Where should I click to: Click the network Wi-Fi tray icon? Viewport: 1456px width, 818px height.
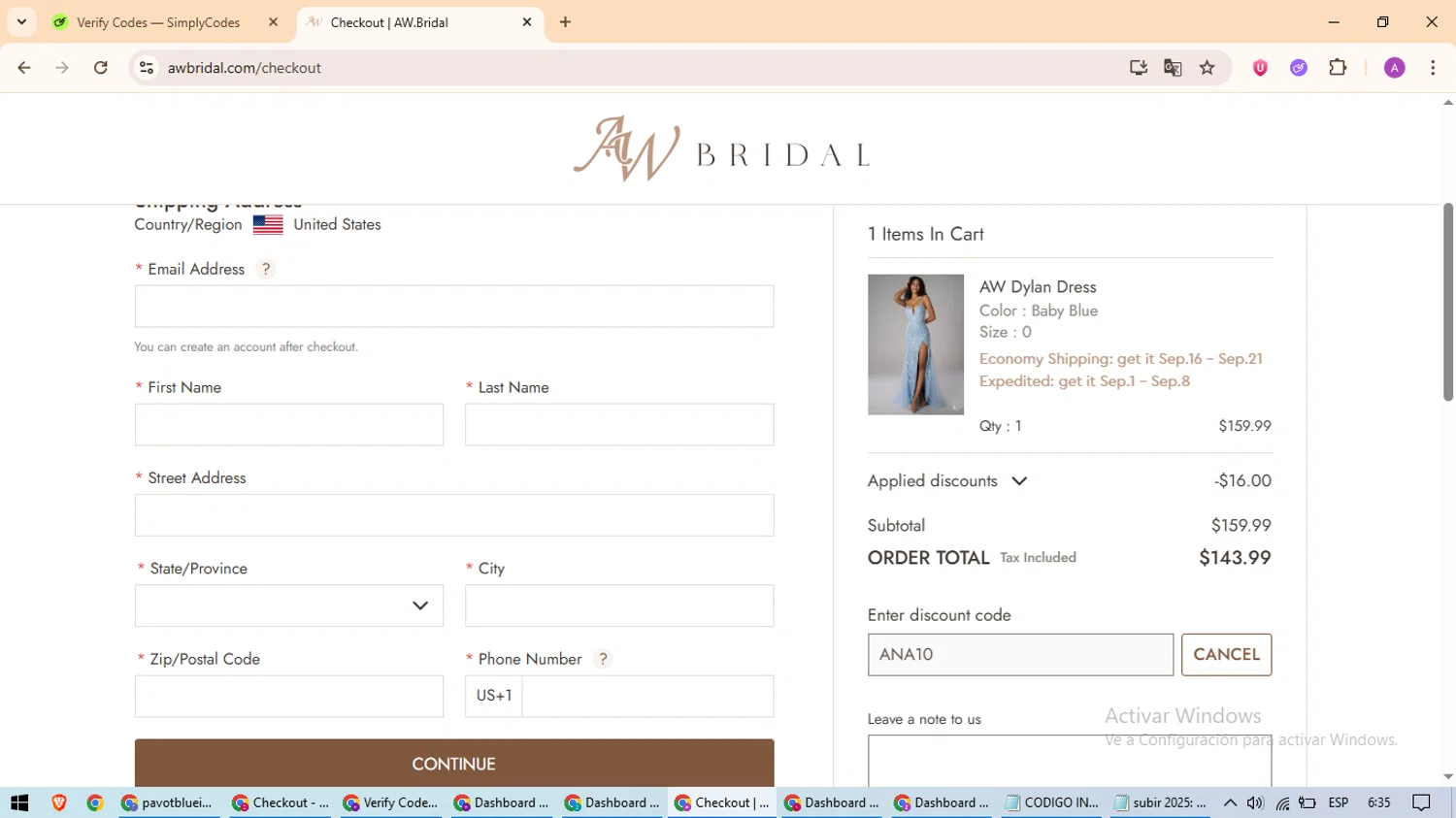(1282, 802)
